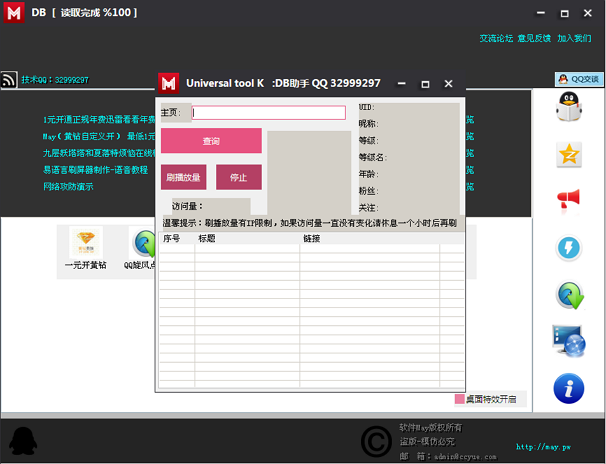Viewport: 606px width, 464px height.
Task: Open the yellow star Qzone icon
Action: (x=569, y=155)
